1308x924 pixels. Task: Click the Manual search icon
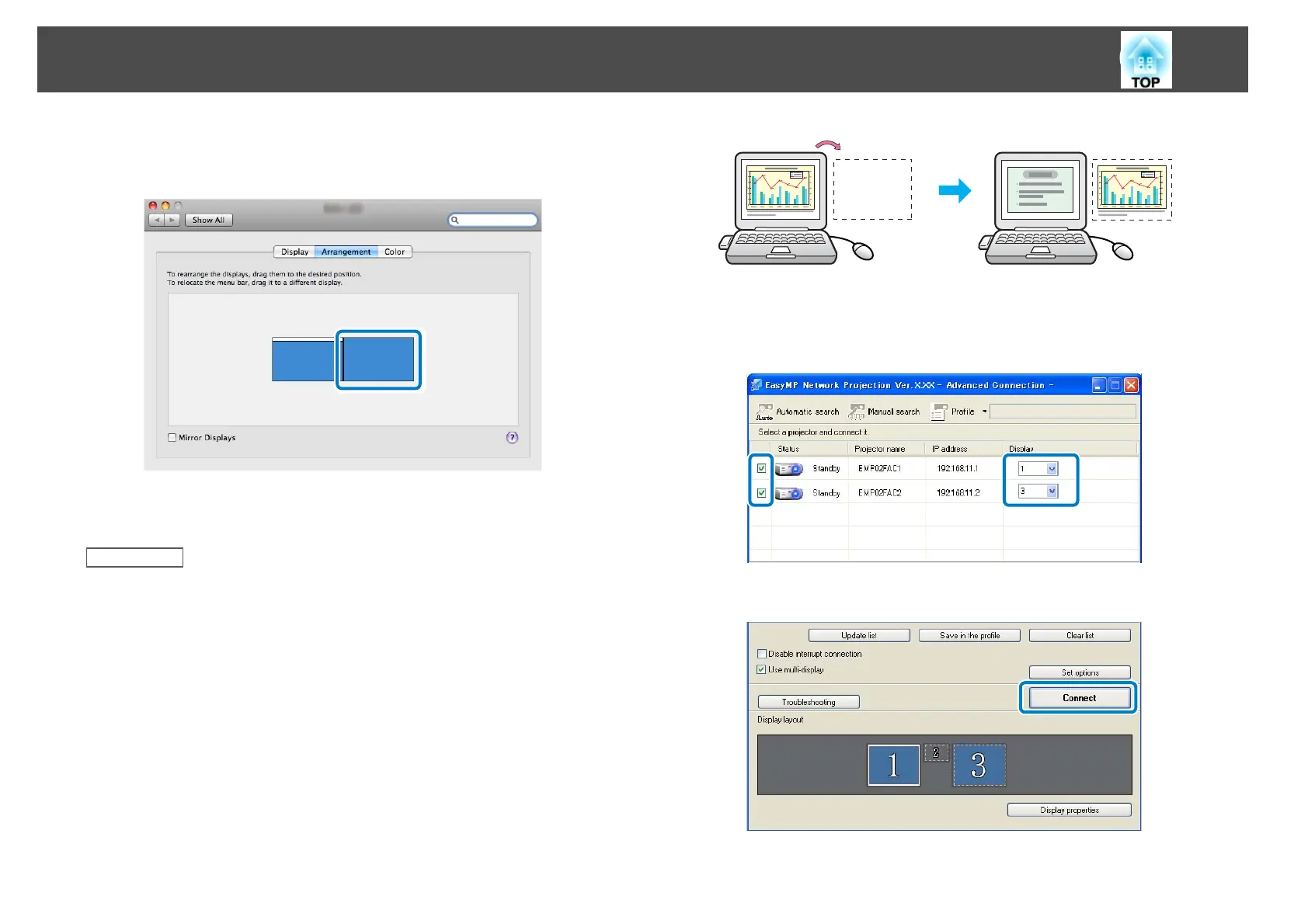coord(857,412)
